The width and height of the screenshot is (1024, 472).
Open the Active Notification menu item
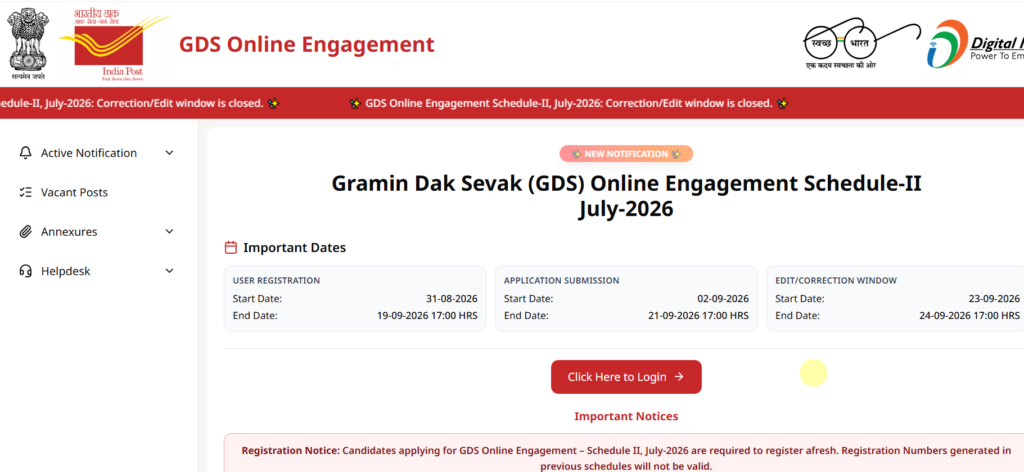[98, 153]
